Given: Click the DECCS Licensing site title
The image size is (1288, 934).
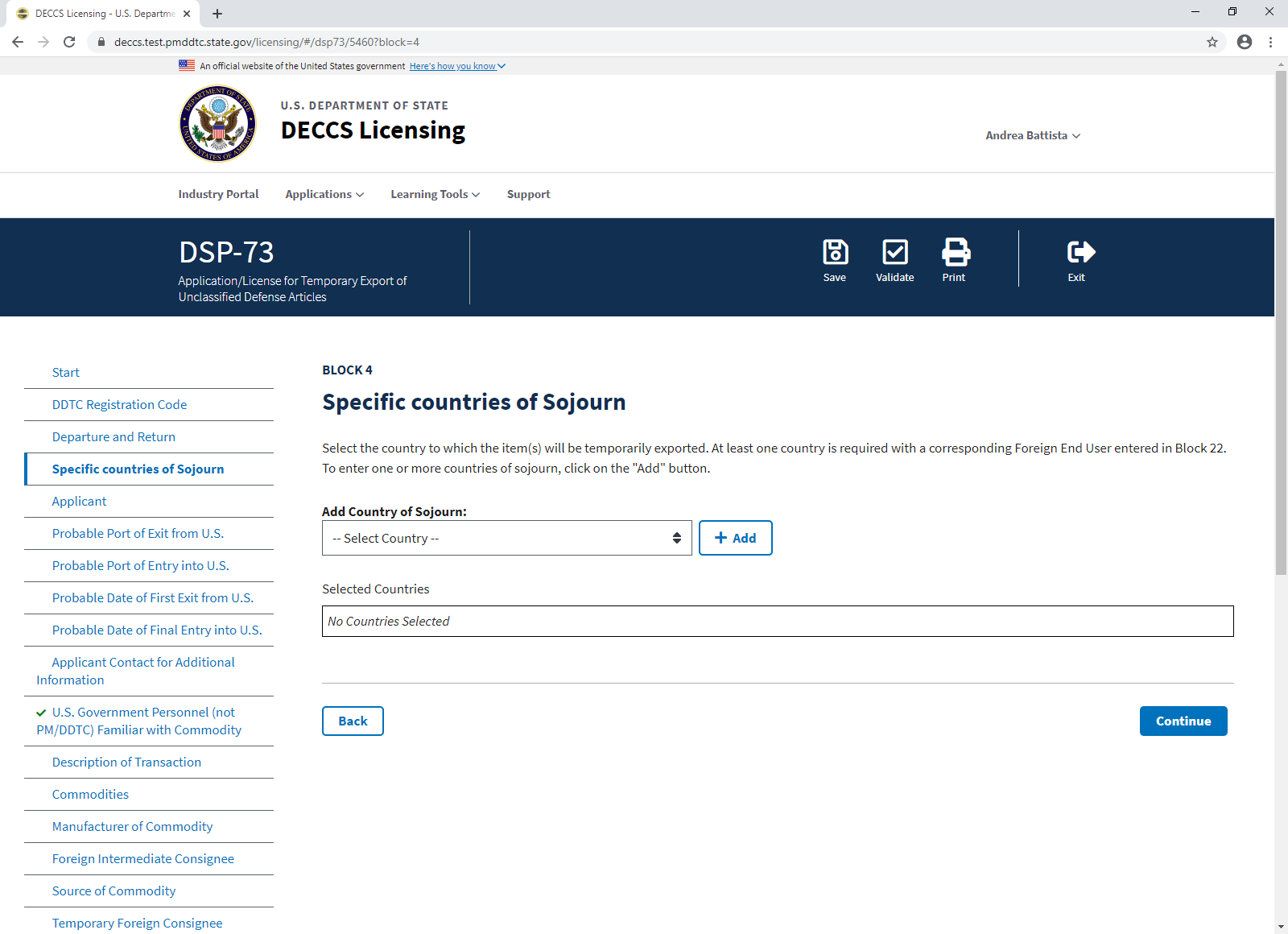Looking at the screenshot, I should [x=373, y=130].
